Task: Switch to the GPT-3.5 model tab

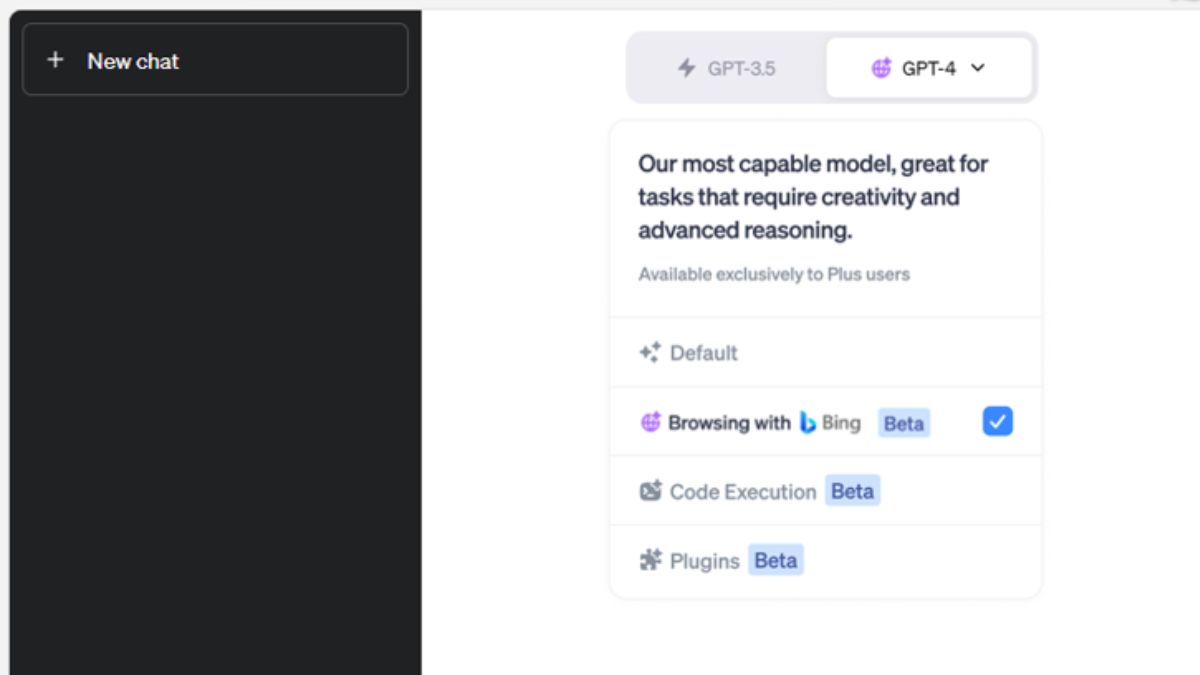Action: pyautogui.click(x=728, y=68)
